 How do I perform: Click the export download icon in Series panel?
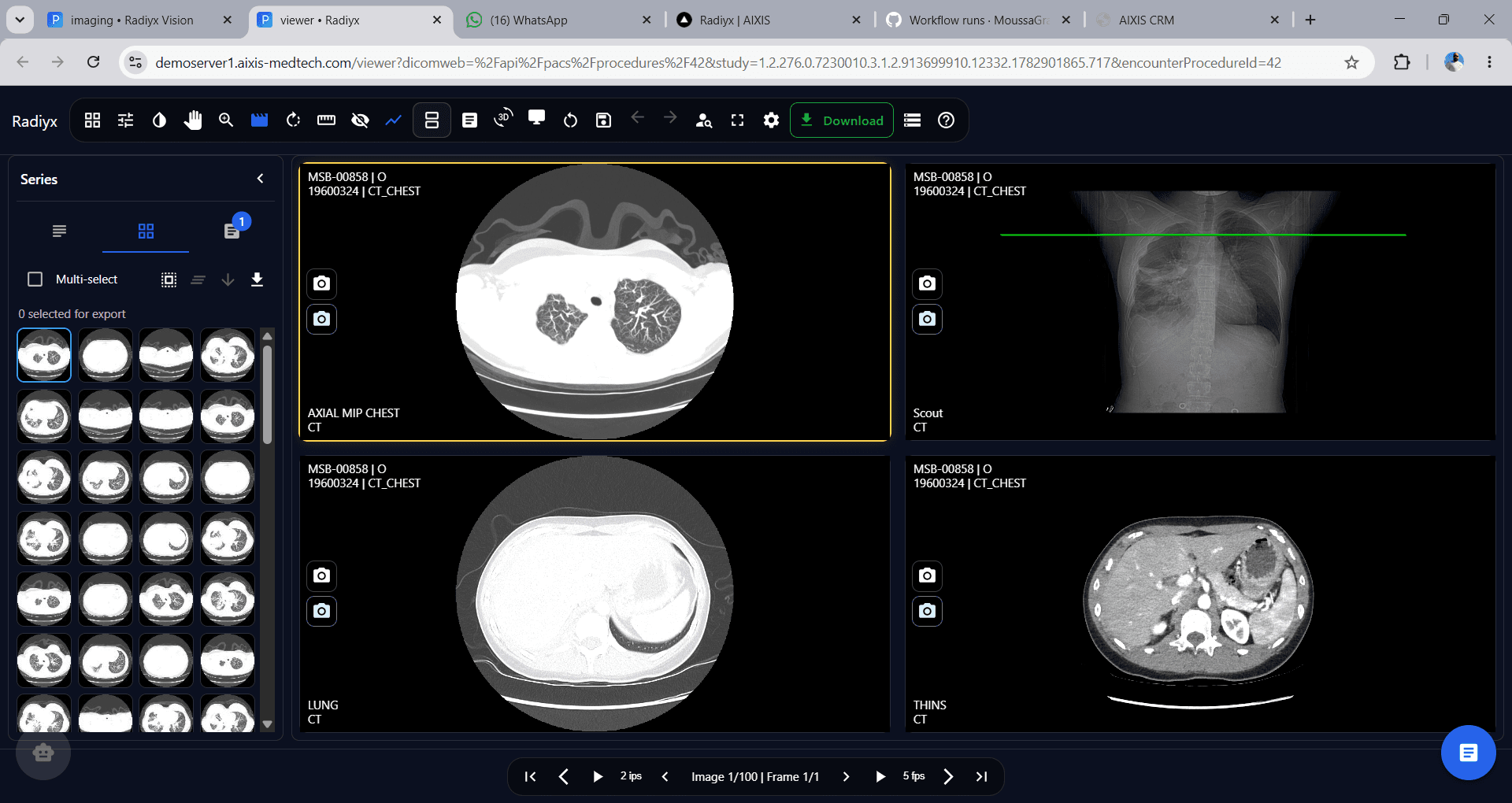click(257, 279)
